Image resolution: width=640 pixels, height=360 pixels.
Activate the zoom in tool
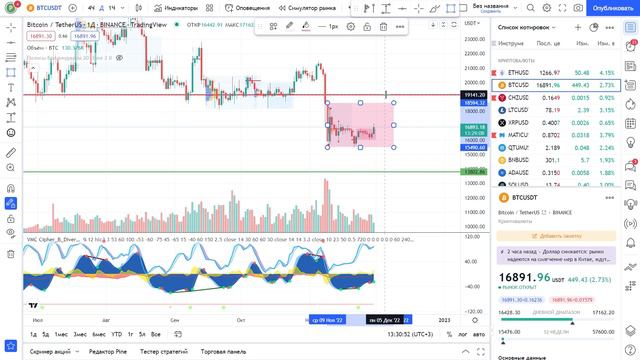click(x=11, y=168)
